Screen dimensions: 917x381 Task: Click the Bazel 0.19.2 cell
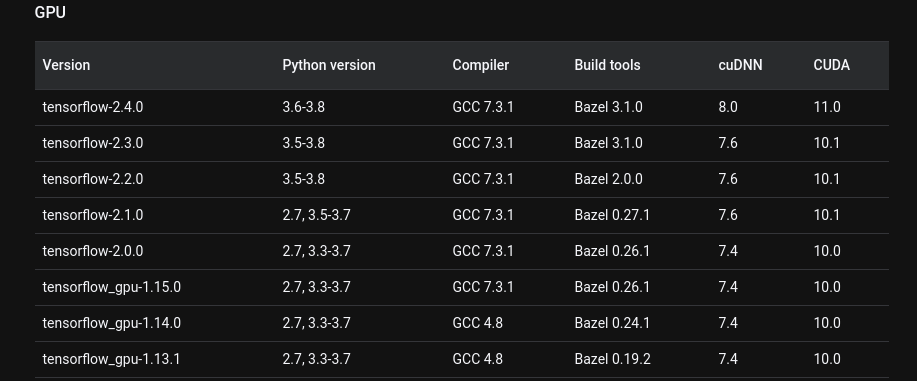point(612,359)
